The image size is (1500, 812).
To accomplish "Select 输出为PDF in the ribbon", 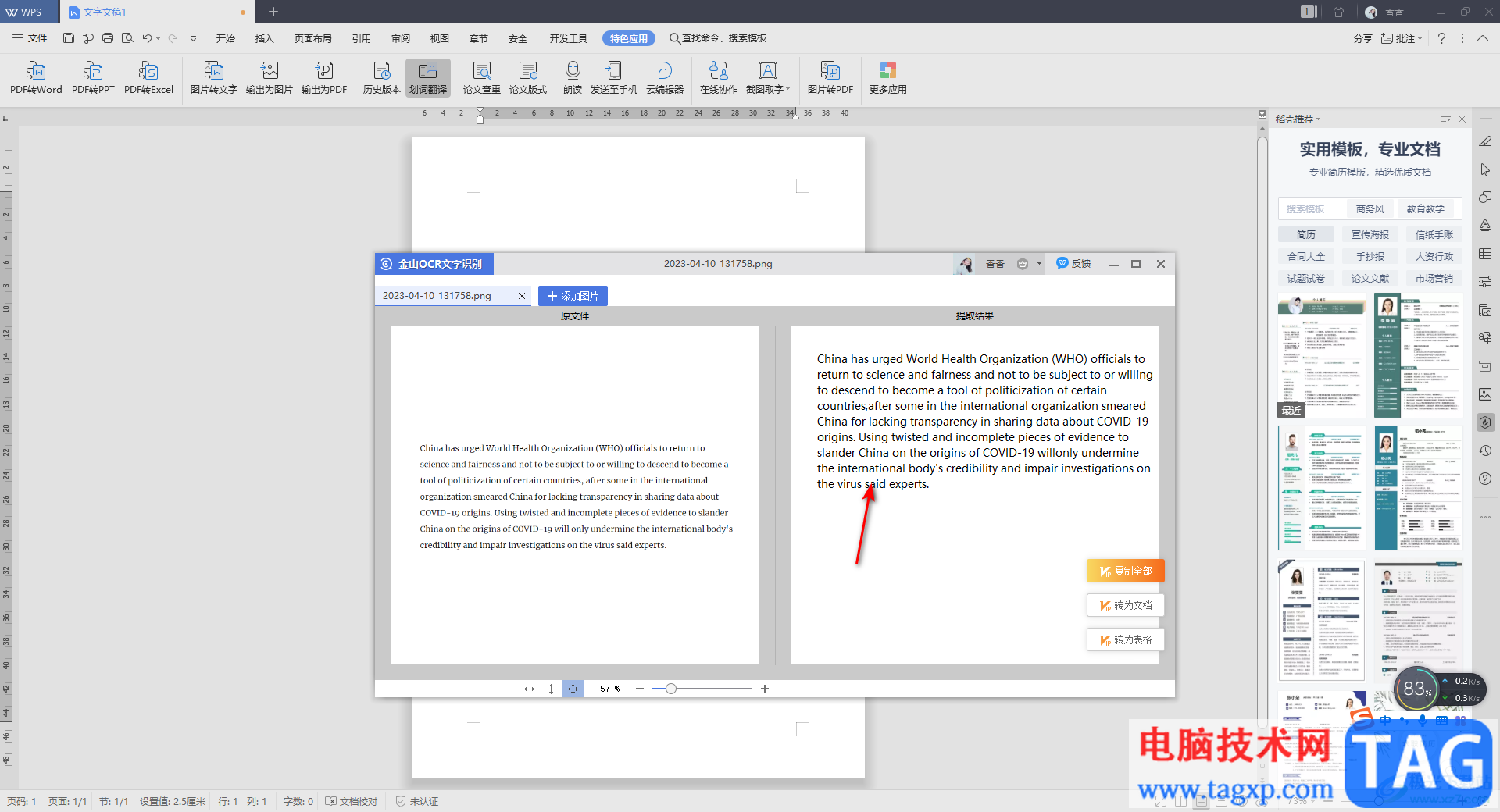I will 324,78.
